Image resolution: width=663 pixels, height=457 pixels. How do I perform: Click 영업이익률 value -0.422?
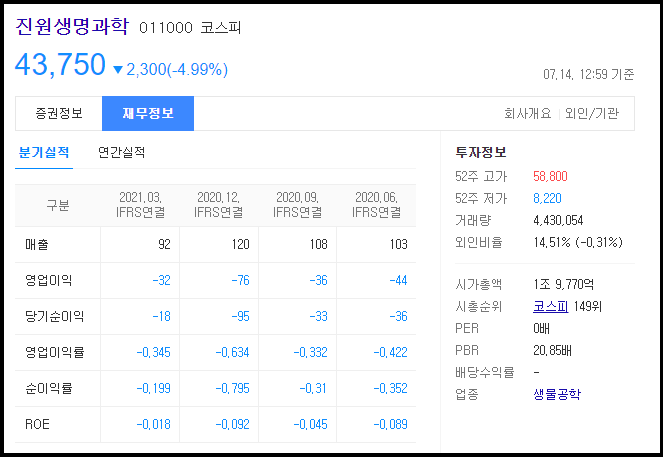tap(391, 352)
